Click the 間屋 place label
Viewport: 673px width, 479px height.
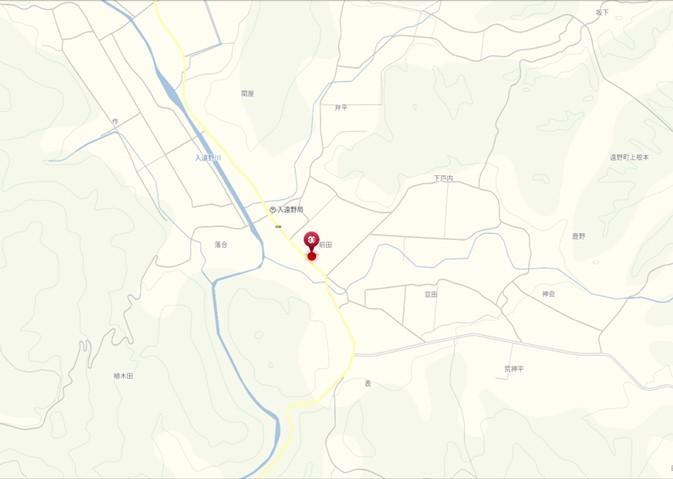(247, 93)
